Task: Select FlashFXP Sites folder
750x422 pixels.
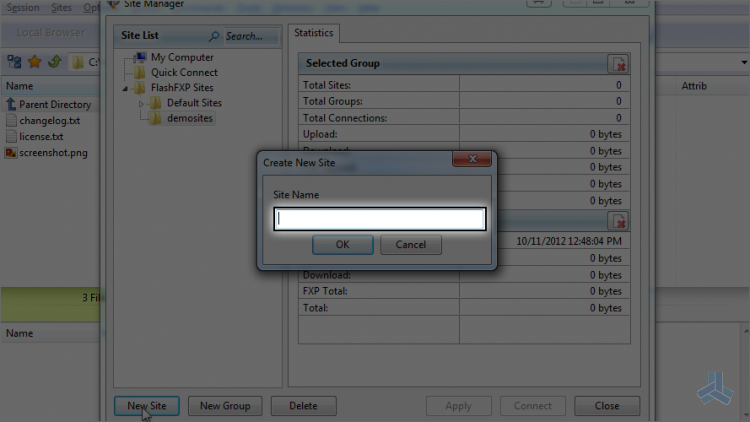Action: 182,88
